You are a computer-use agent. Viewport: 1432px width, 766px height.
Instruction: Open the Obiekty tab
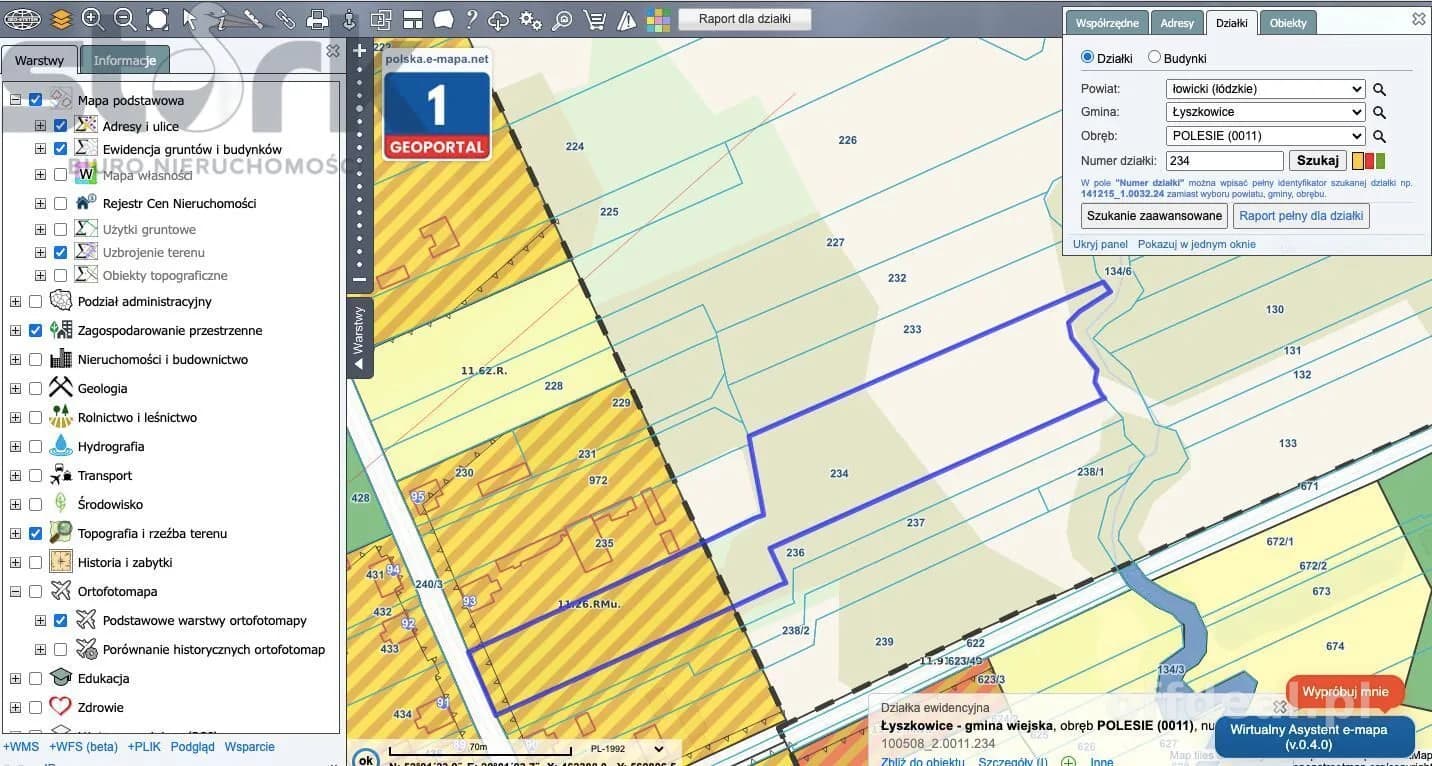click(x=1288, y=23)
